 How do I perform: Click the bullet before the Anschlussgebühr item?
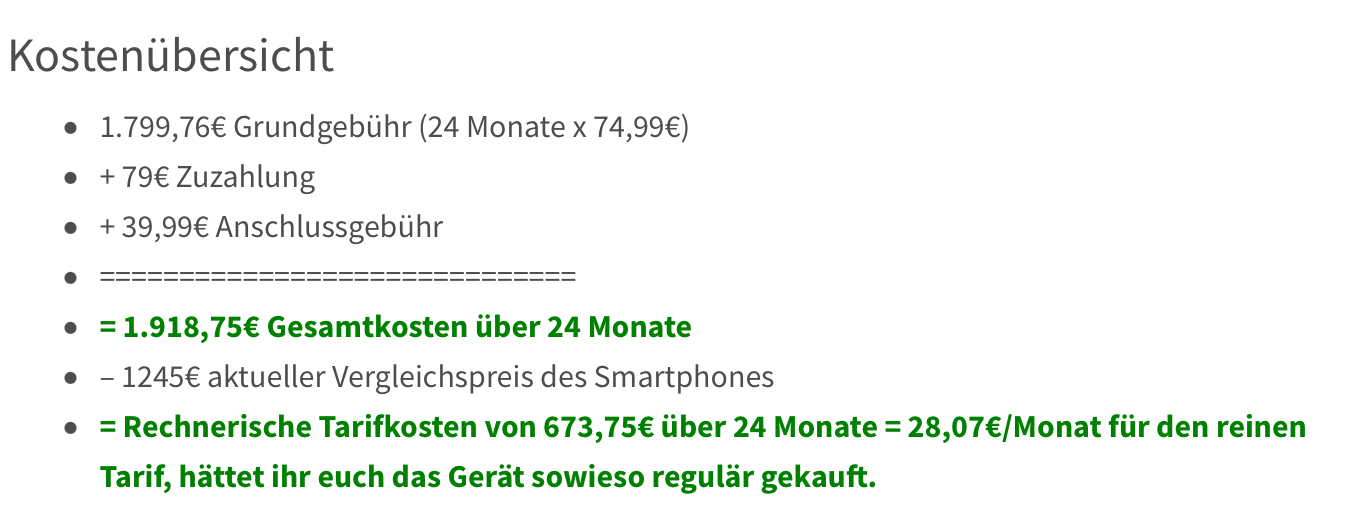[70, 229]
